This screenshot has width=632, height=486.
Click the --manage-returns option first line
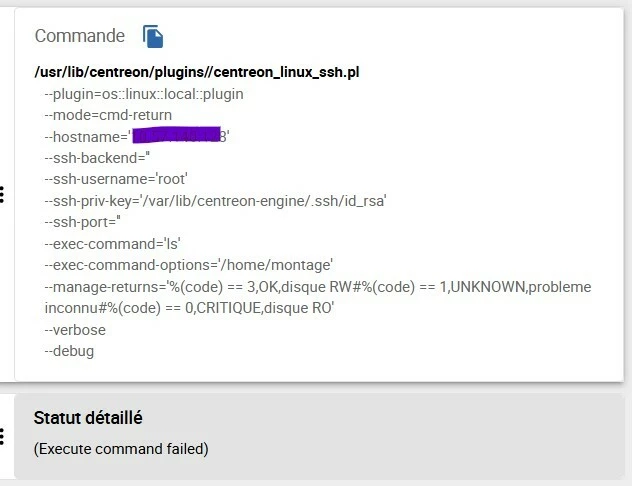pos(318,287)
